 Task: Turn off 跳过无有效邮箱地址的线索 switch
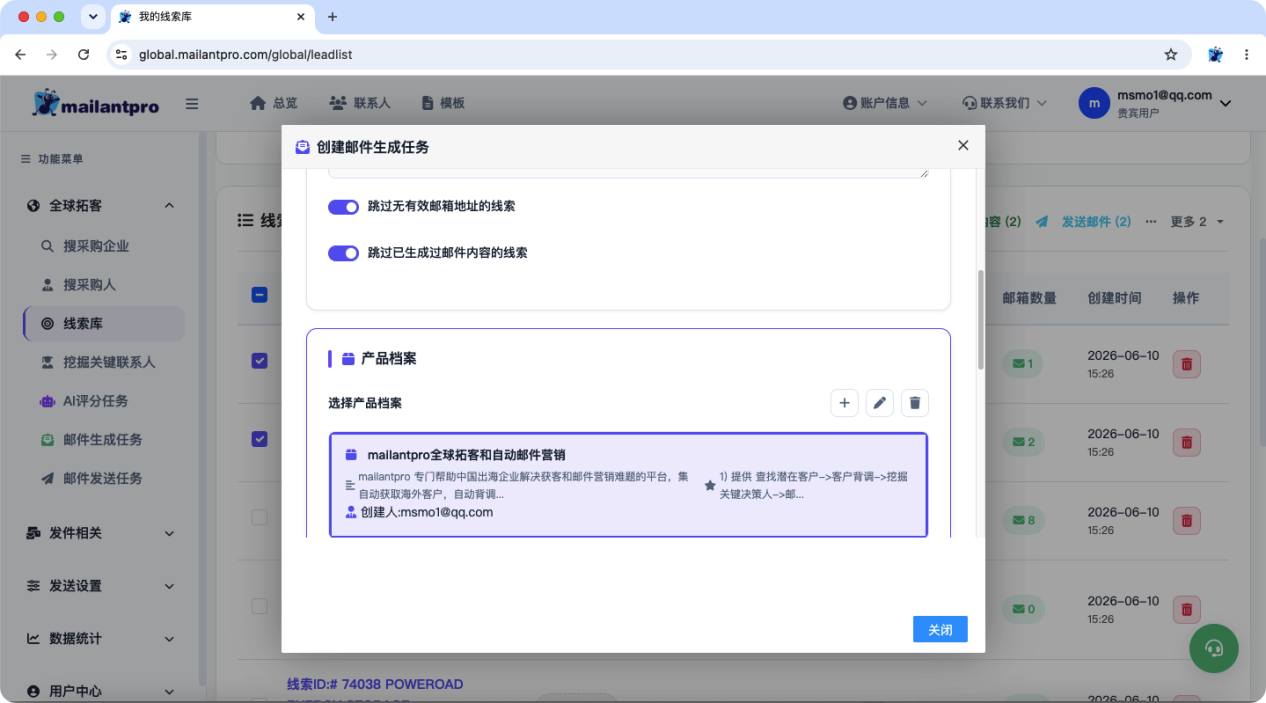(343, 206)
